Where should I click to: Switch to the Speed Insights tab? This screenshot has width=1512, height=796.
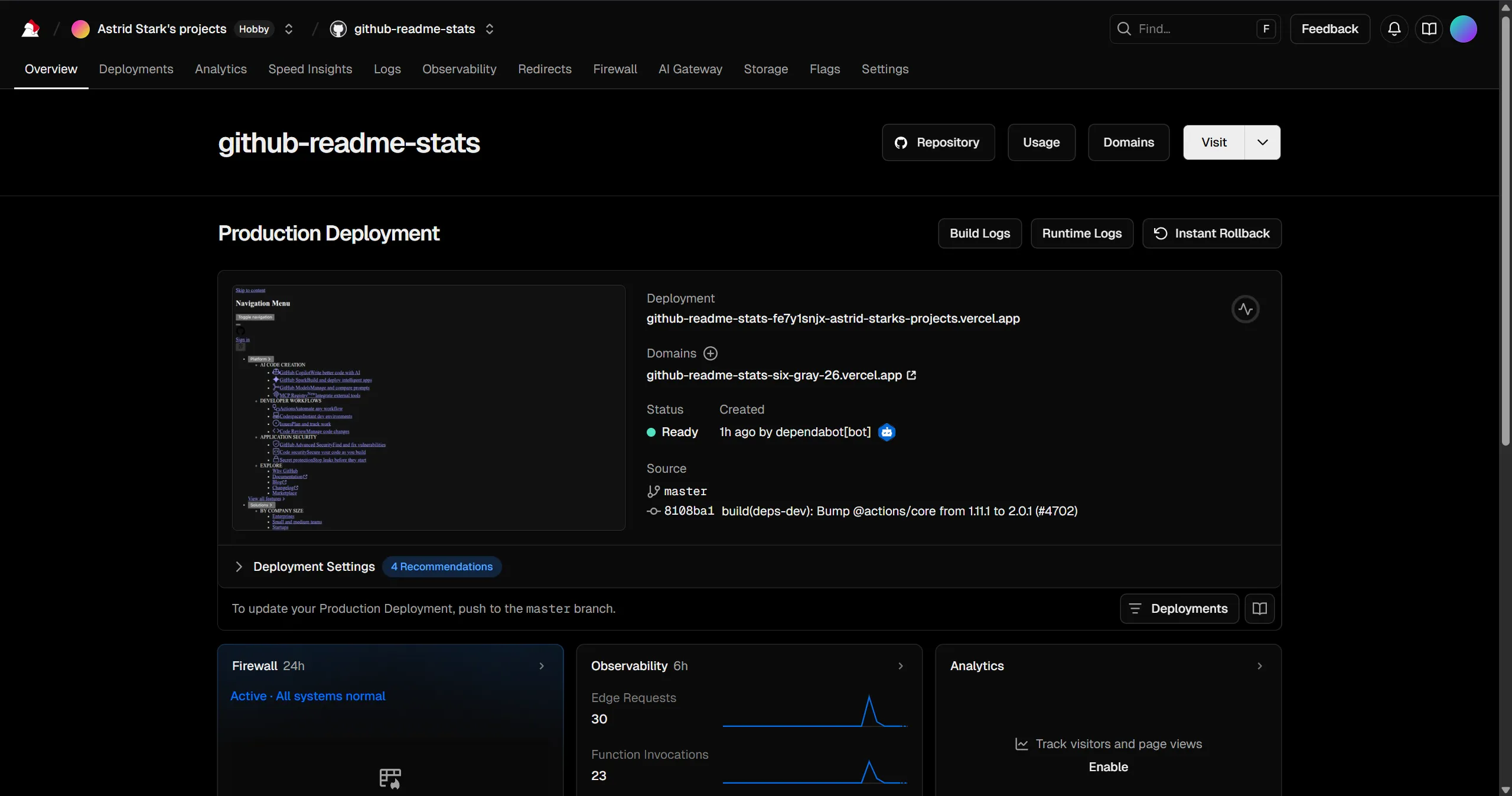pyautogui.click(x=309, y=69)
